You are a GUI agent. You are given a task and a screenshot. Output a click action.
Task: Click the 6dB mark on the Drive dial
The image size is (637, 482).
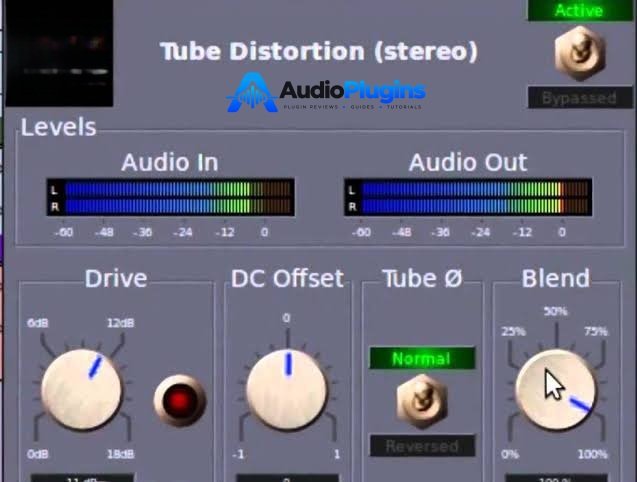tap(37, 323)
